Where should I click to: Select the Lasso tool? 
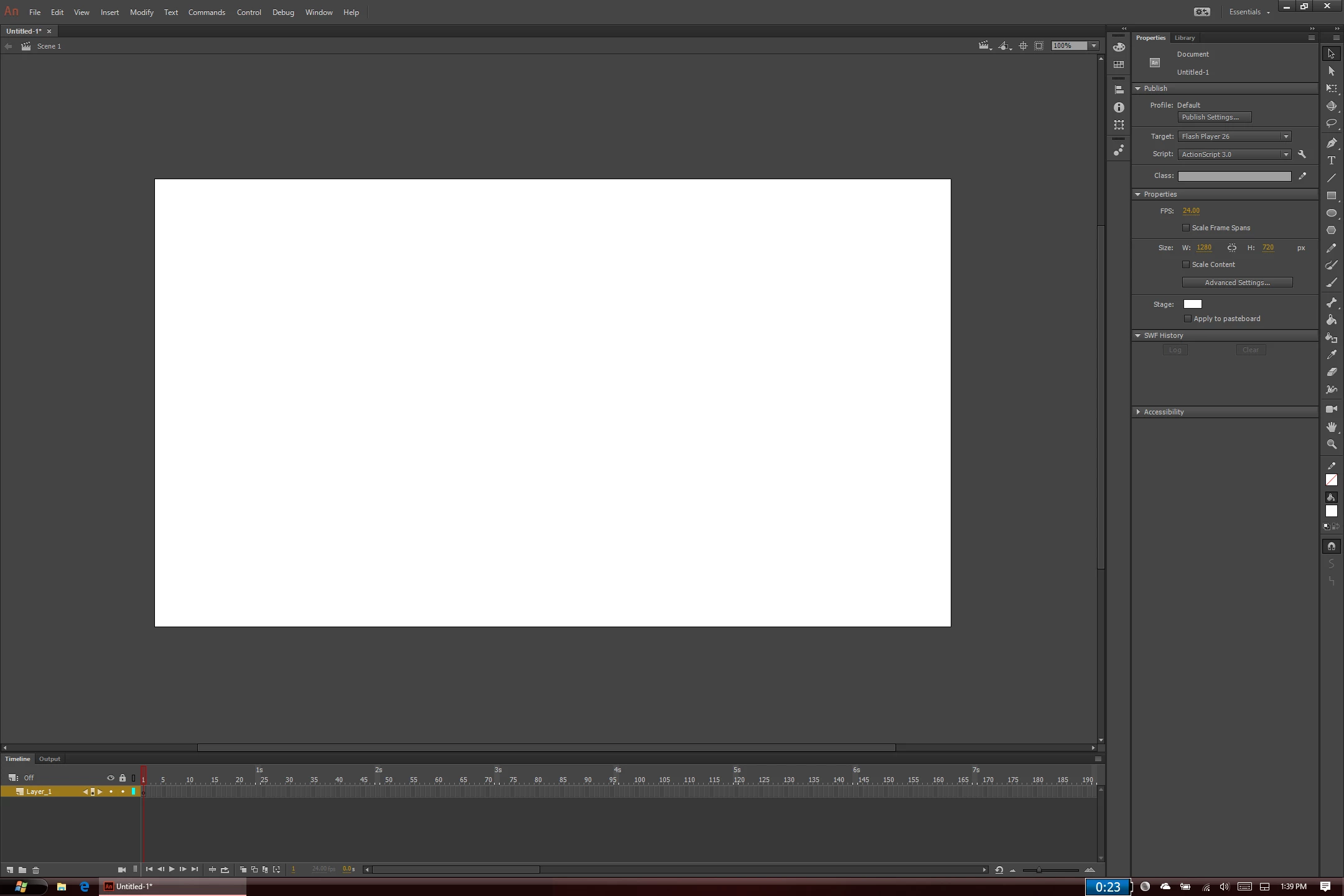coord(1331,123)
